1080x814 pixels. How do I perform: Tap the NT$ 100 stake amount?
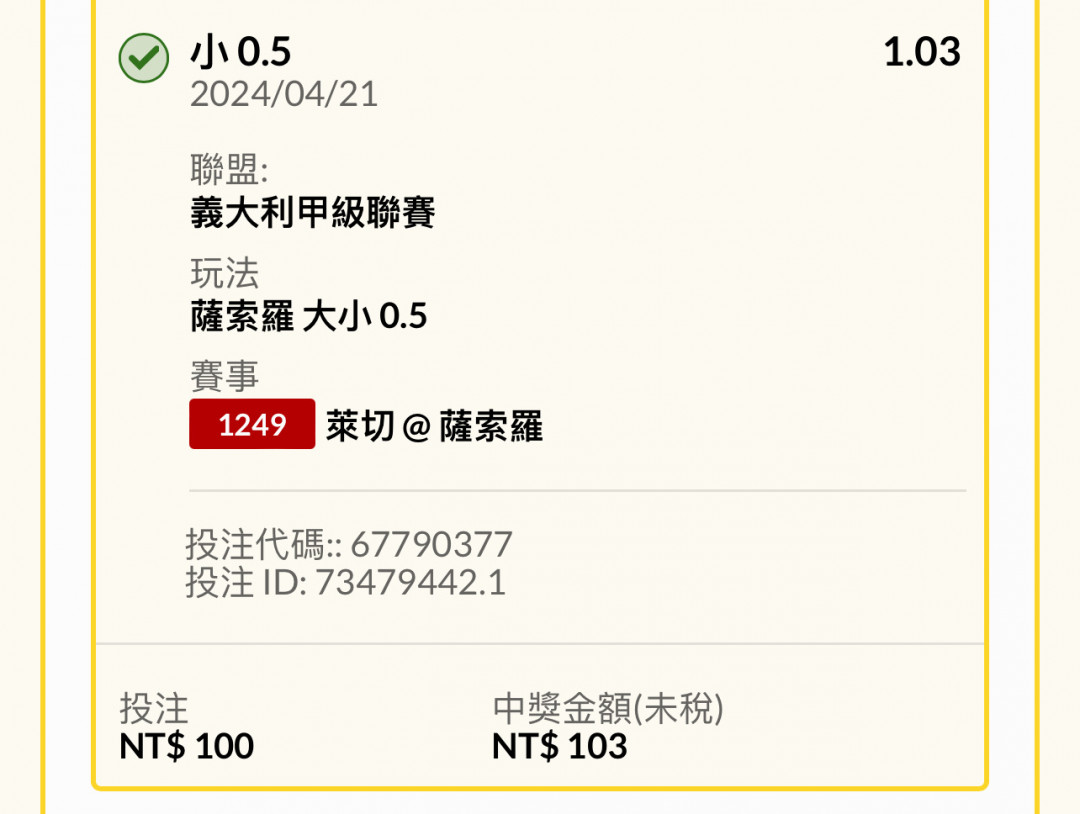(x=186, y=746)
